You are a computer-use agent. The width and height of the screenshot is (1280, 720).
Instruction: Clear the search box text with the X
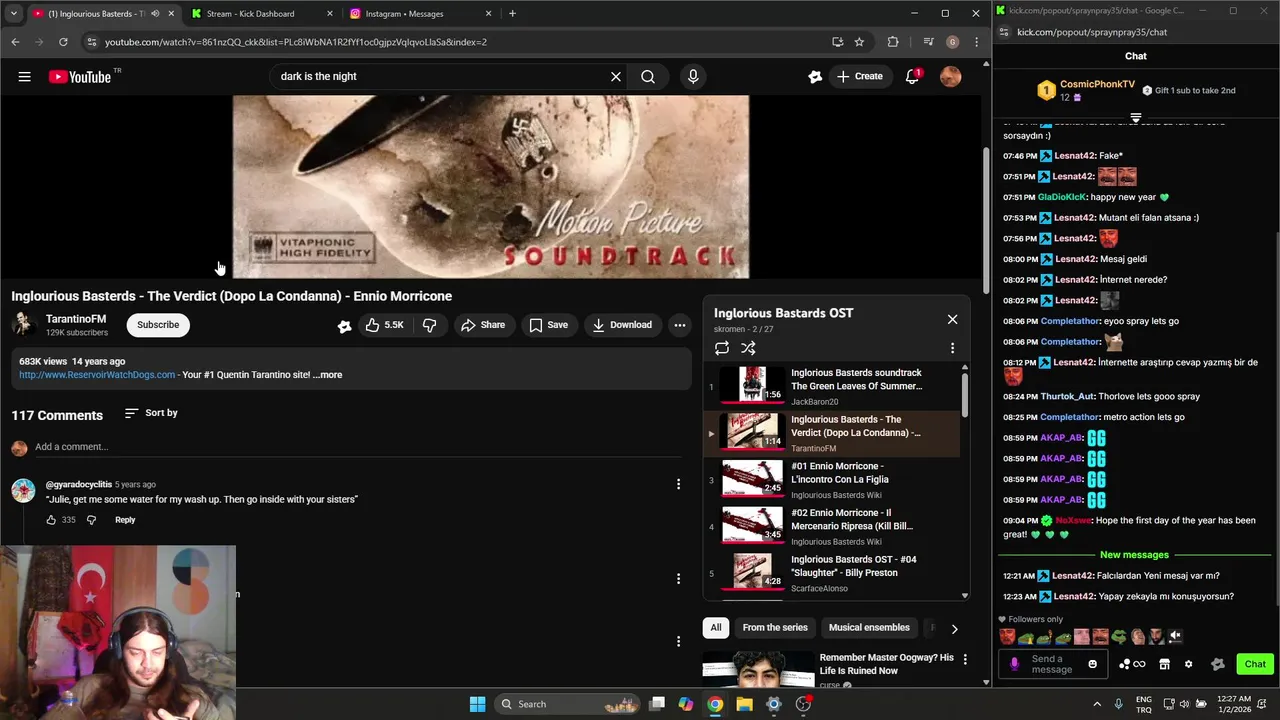coord(616,76)
